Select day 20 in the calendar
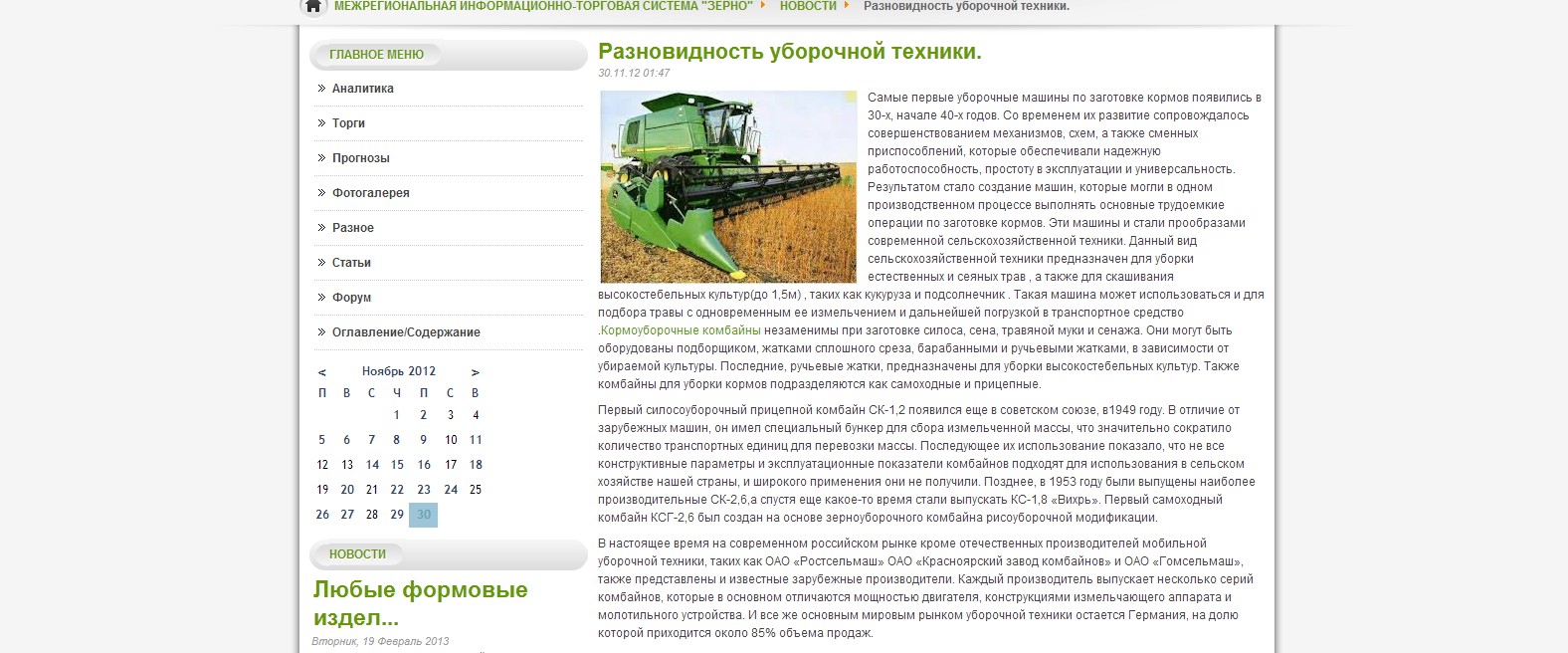The image size is (1568, 653). [x=347, y=490]
